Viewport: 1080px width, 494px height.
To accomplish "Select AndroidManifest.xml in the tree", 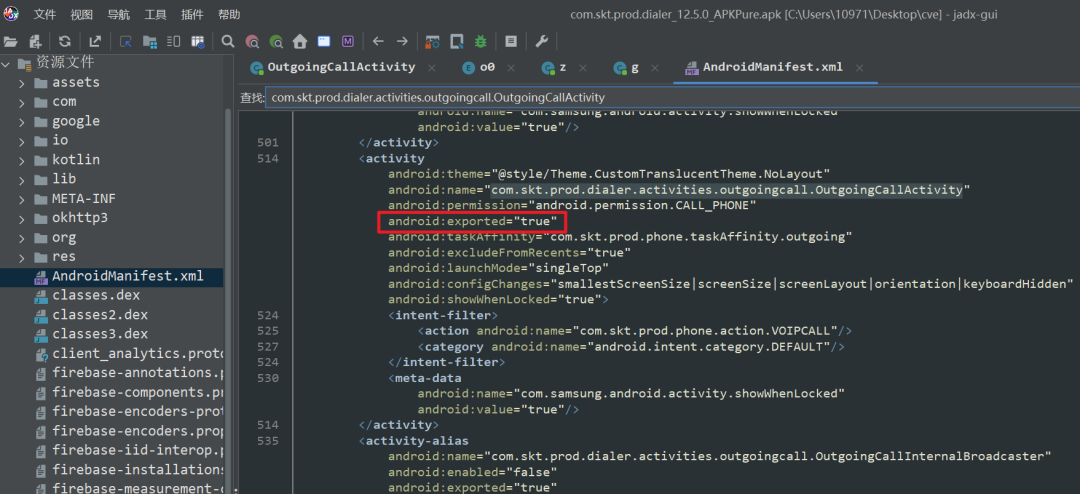I will (127, 277).
